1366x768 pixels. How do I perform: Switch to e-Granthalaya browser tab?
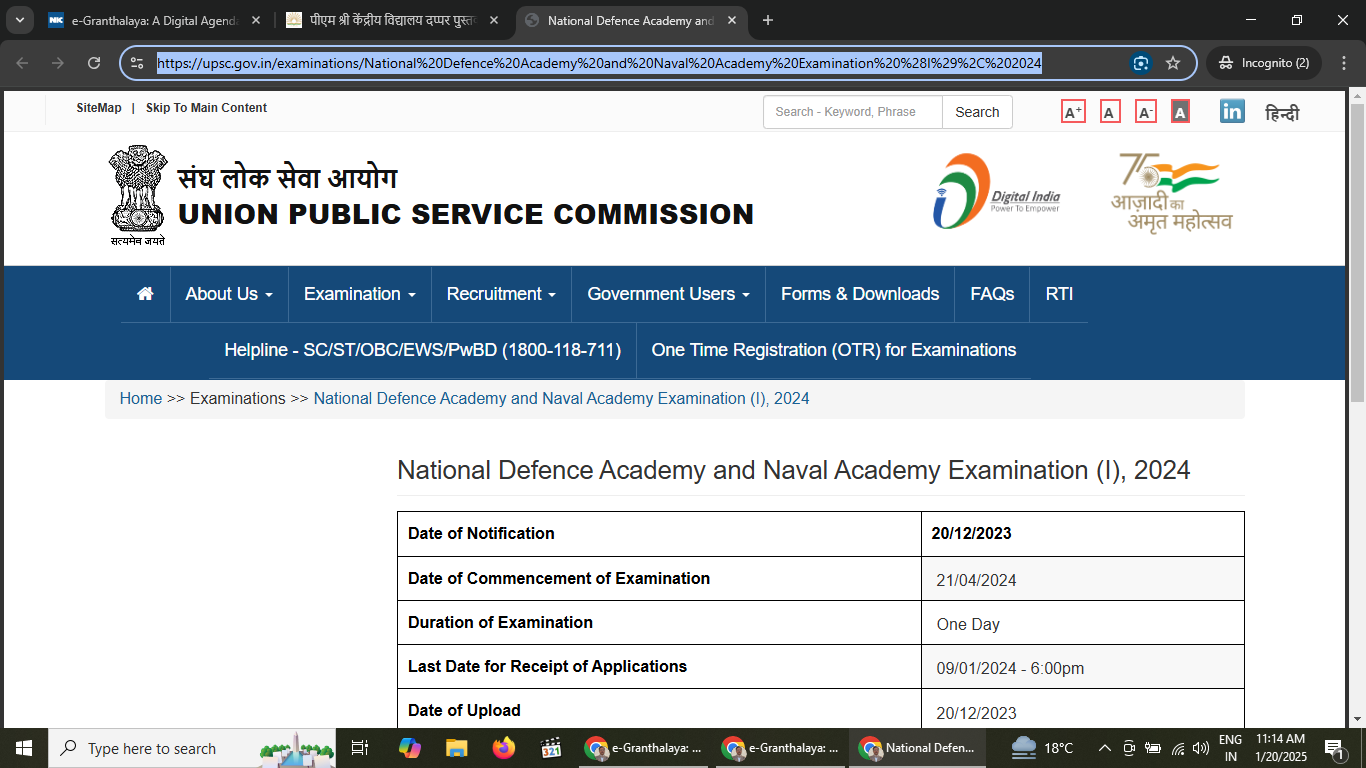tap(152, 20)
